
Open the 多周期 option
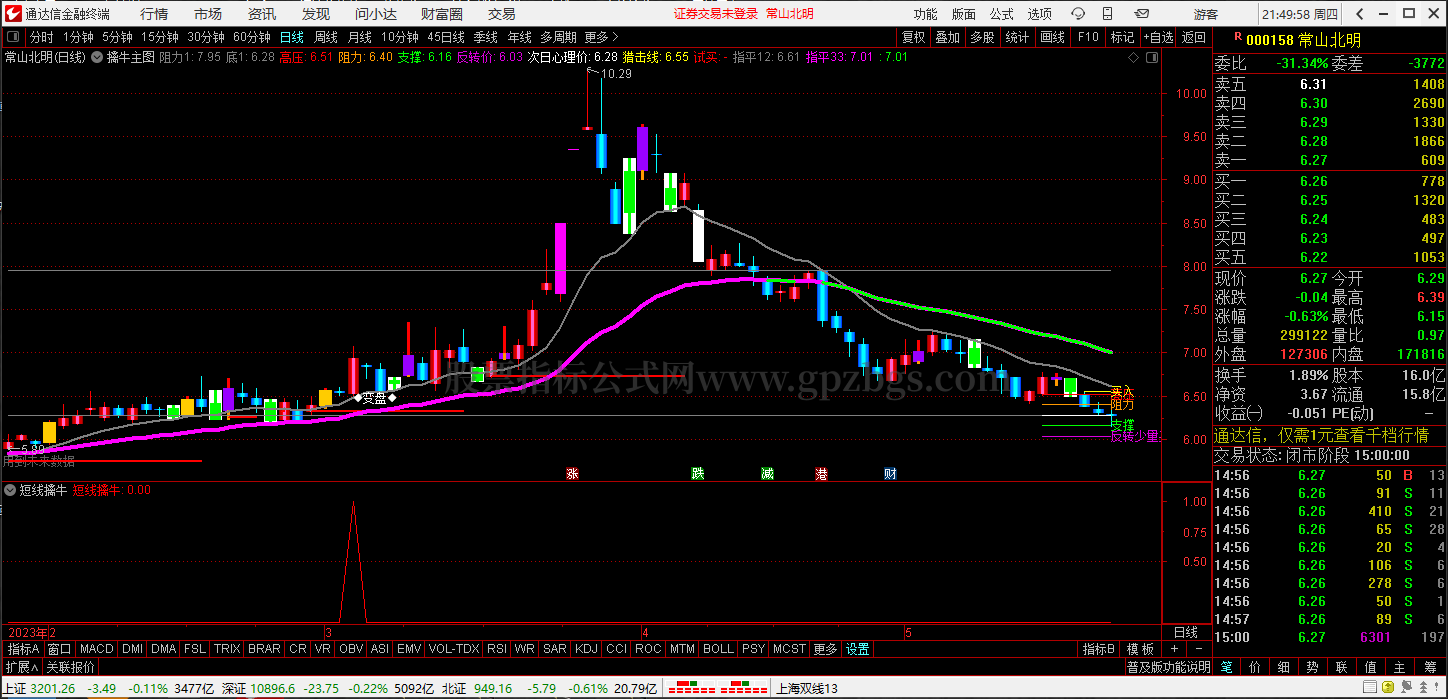pos(558,37)
